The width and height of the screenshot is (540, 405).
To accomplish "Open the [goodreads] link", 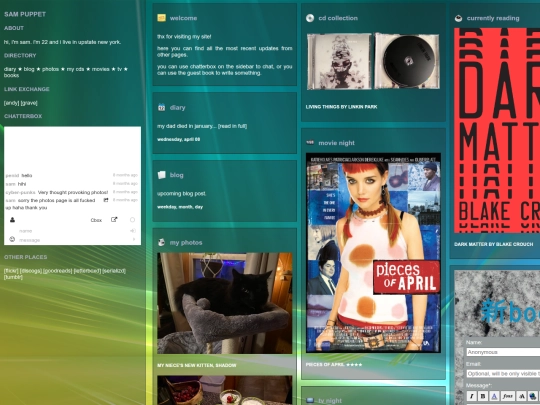I will (58, 271).
